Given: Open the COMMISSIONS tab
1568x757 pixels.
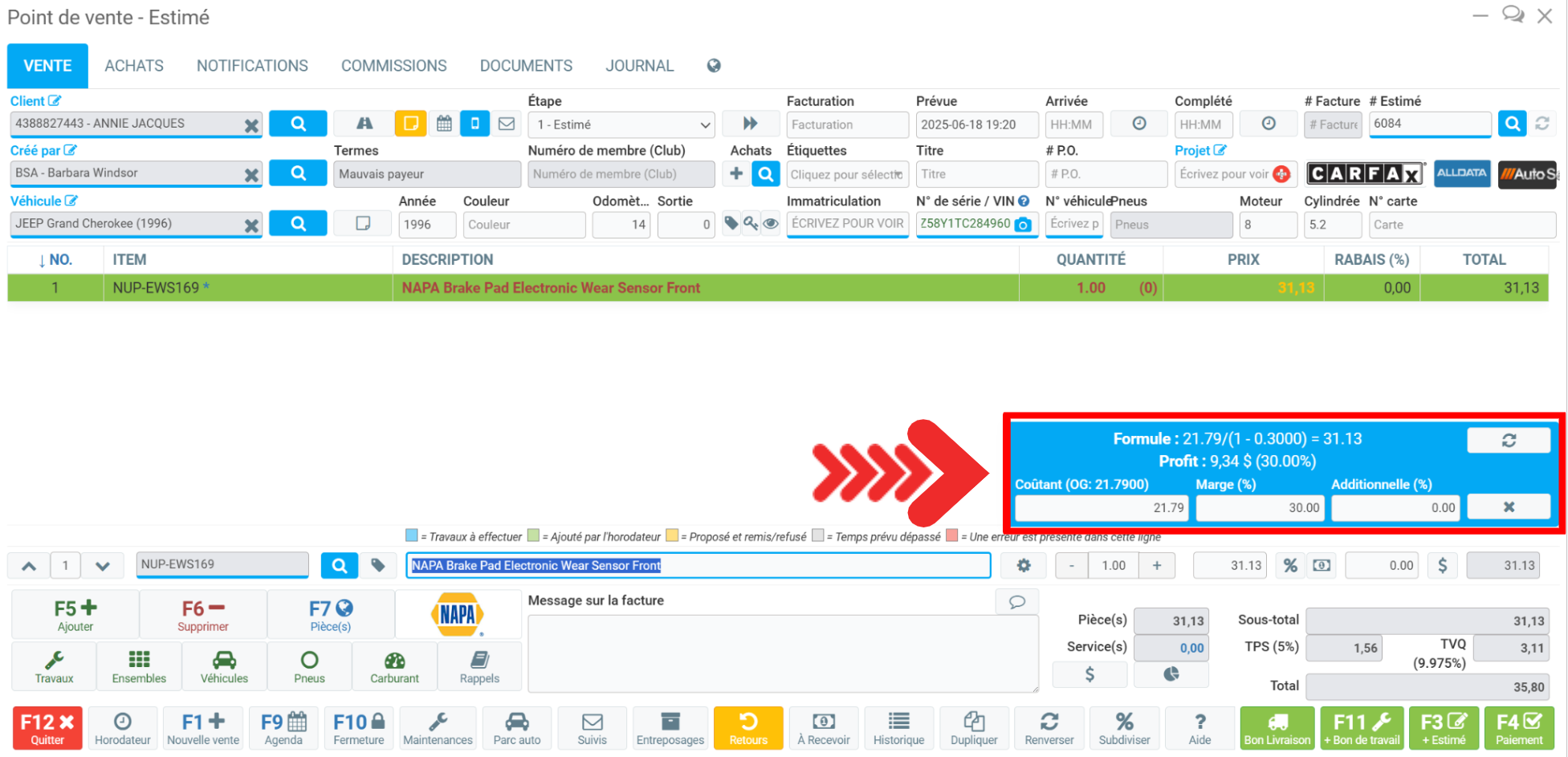Looking at the screenshot, I should (393, 66).
